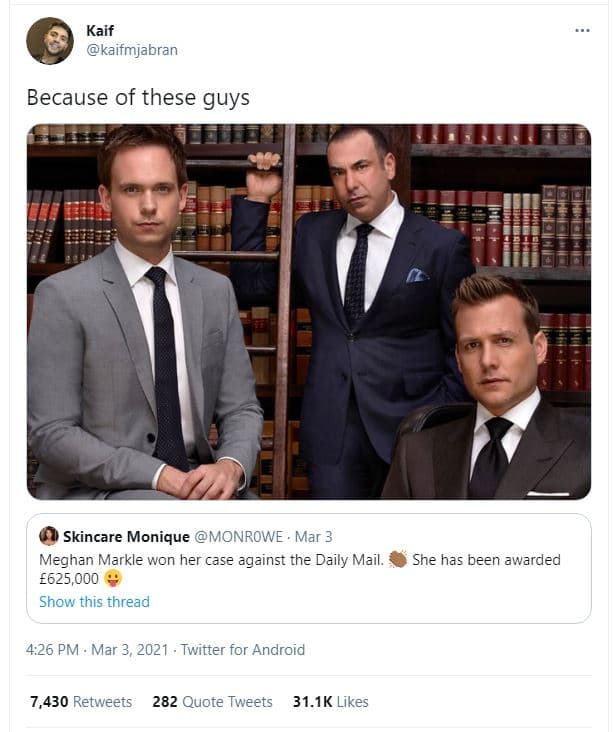Click the Kaif display name
Image resolution: width=614 pixels, height=732 pixels.
(100, 31)
